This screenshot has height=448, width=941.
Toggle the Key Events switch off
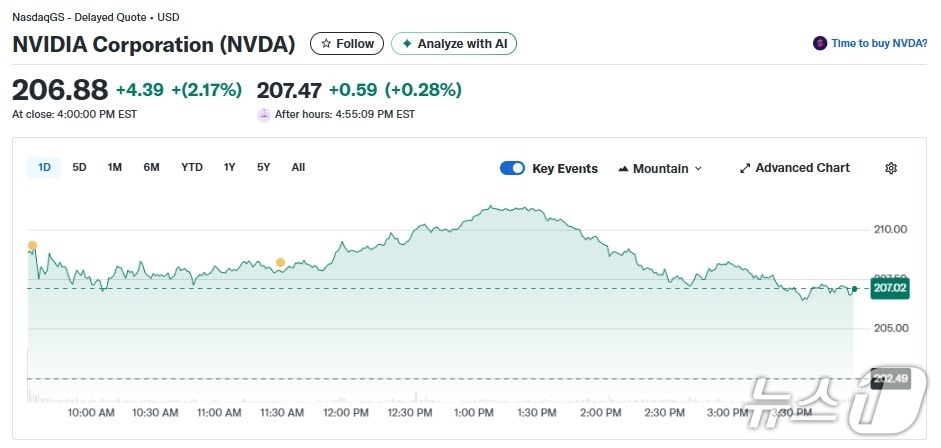click(512, 168)
